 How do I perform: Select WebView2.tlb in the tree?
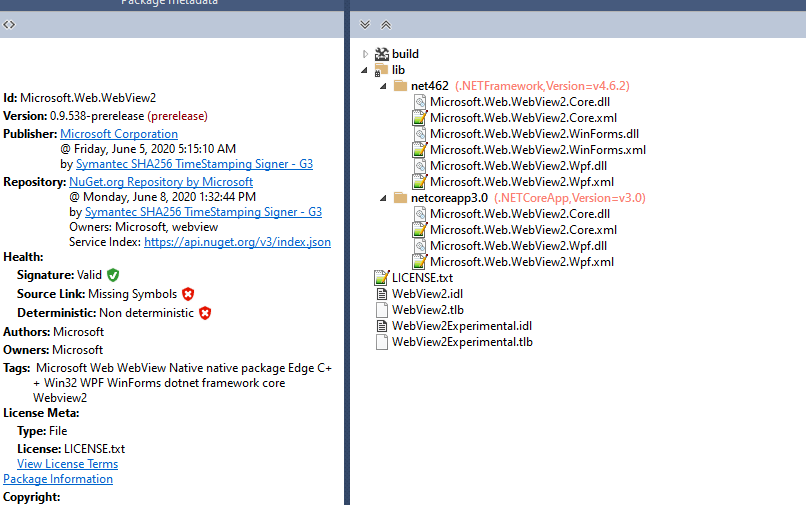click(428, 310)
